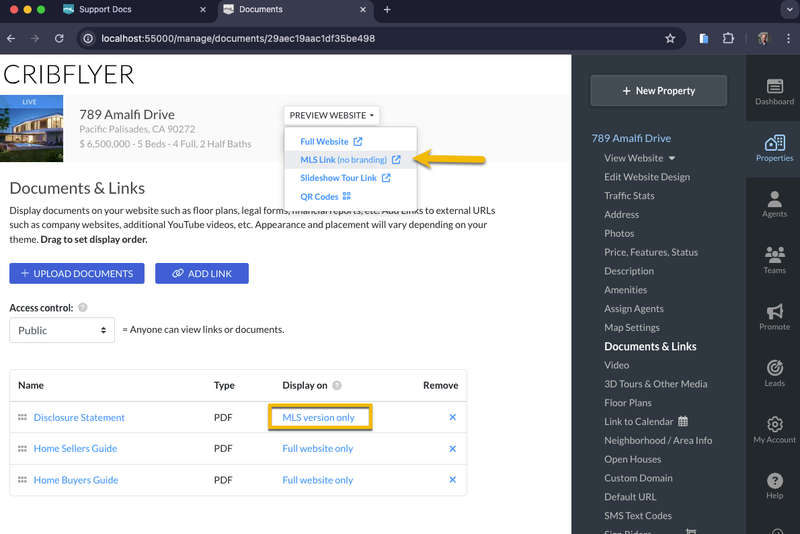This screenshot has width=800, height=534.
Task: Bookmark this page with the star icon
Action: 670,38
